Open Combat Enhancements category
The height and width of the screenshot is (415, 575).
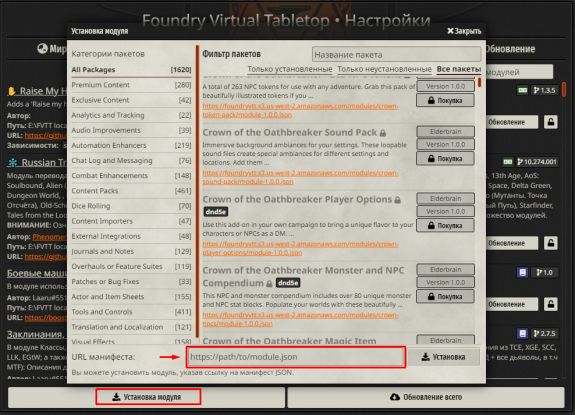pyautogui.click(x=131, y=176)
